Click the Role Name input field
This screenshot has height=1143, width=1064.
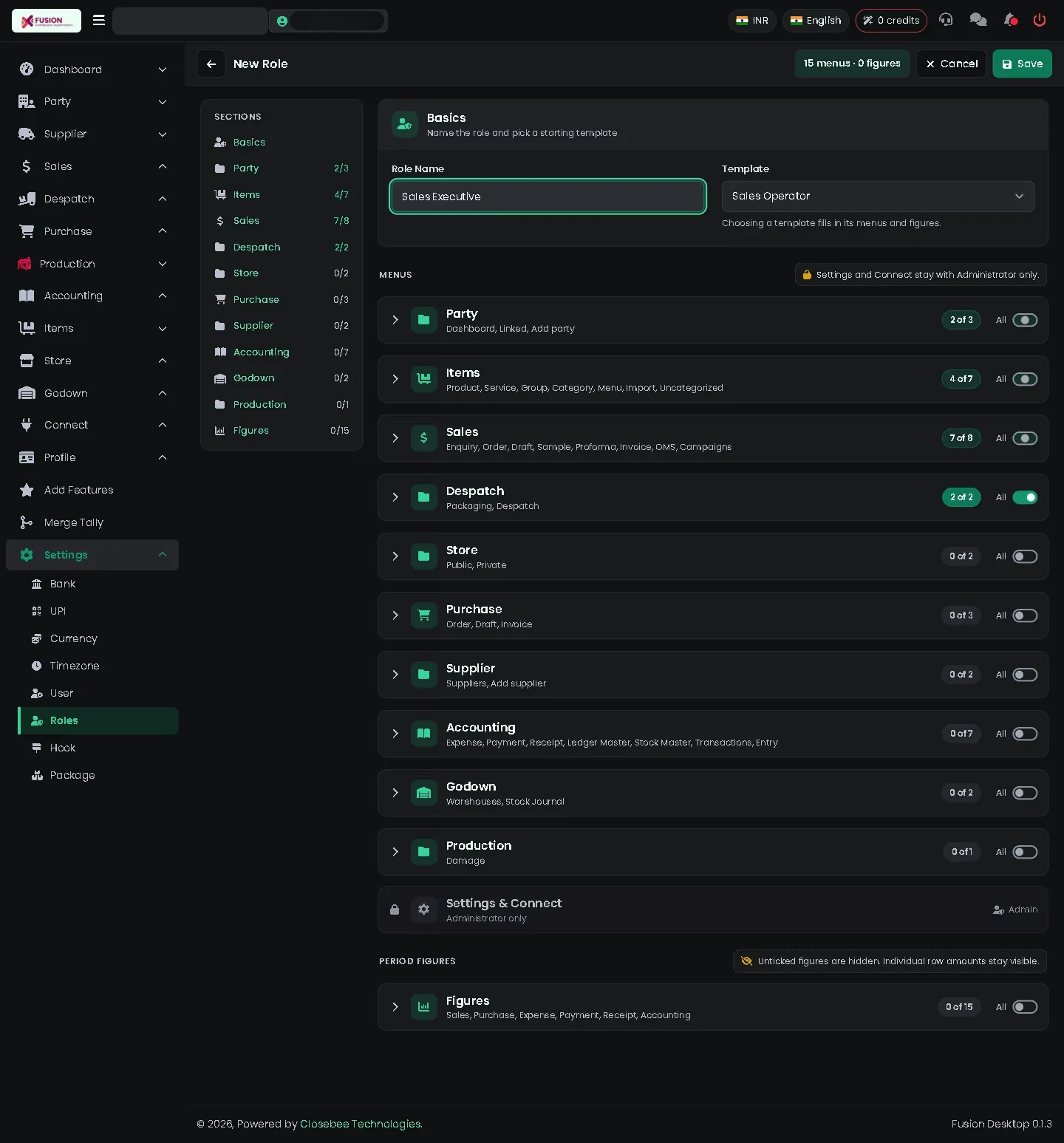(x=548, y=197)
